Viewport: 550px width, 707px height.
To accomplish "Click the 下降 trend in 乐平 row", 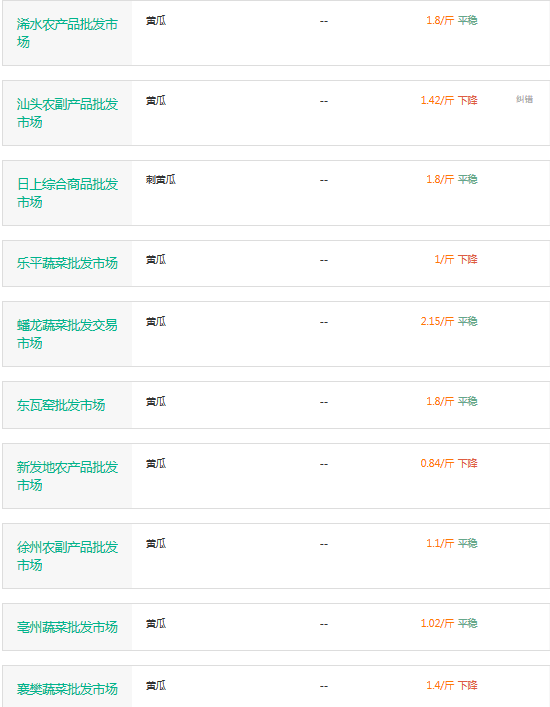I will coord(468,259).
